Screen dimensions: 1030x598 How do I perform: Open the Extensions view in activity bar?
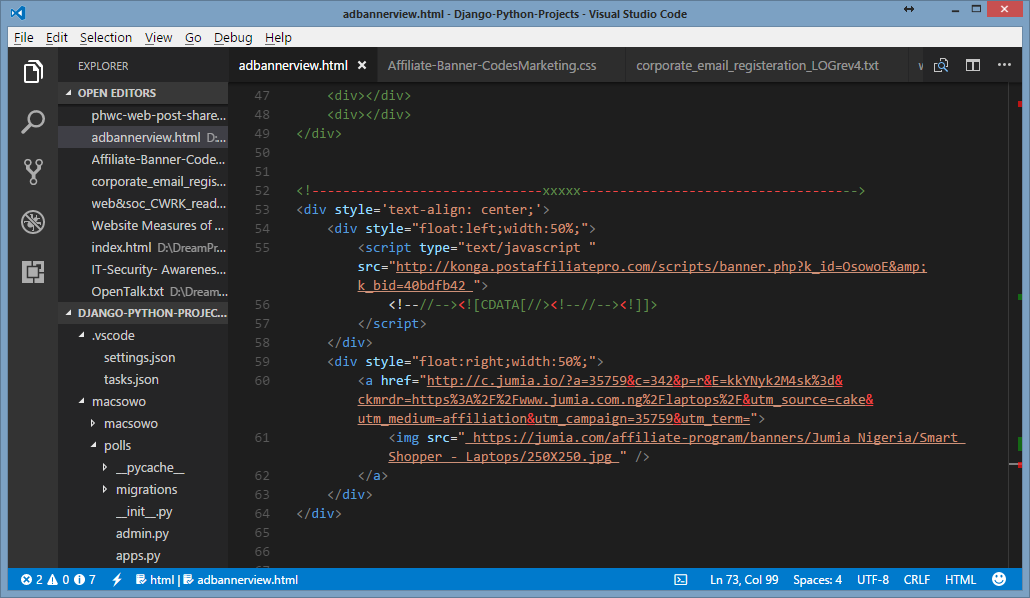pos(33,271)
